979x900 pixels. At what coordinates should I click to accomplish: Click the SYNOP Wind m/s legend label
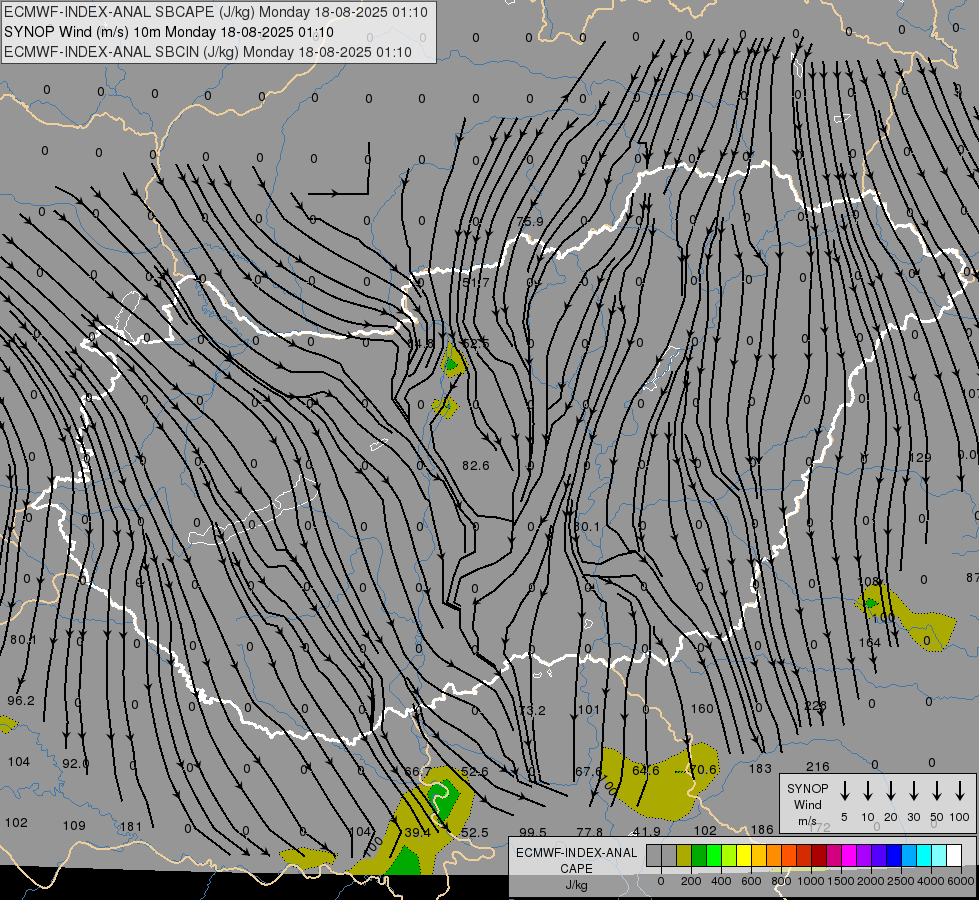[x=807, y=804]
